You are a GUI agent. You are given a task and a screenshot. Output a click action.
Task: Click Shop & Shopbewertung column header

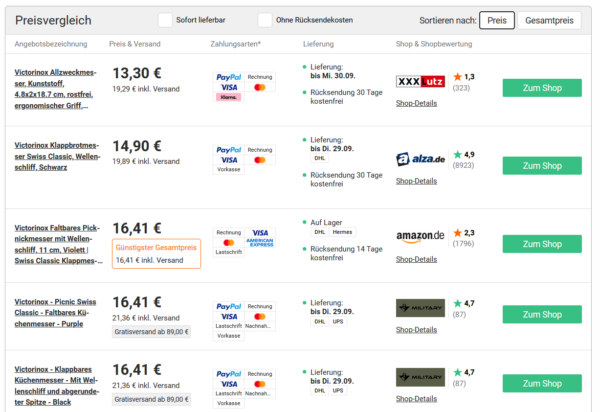[434, 44]
